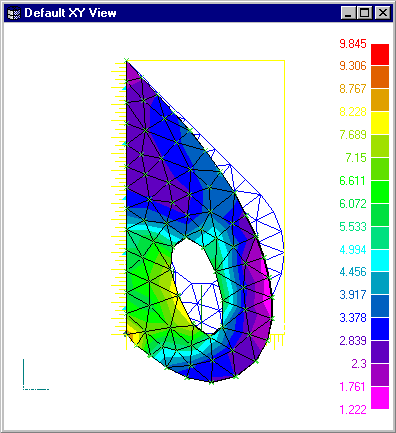Minimize the Default XY View window

pos(348,13)
